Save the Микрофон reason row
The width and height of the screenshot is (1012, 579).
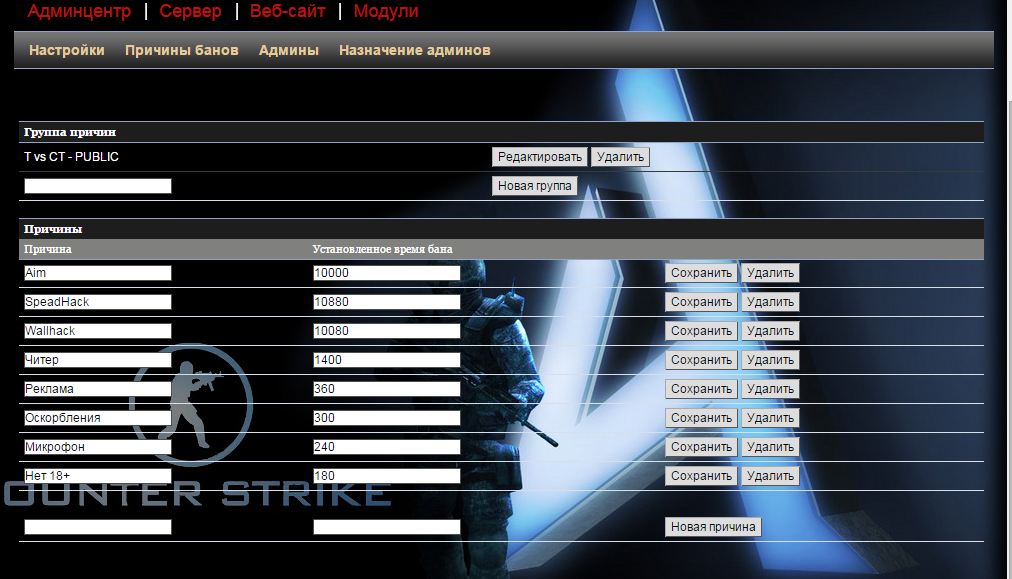coord(701,447)
